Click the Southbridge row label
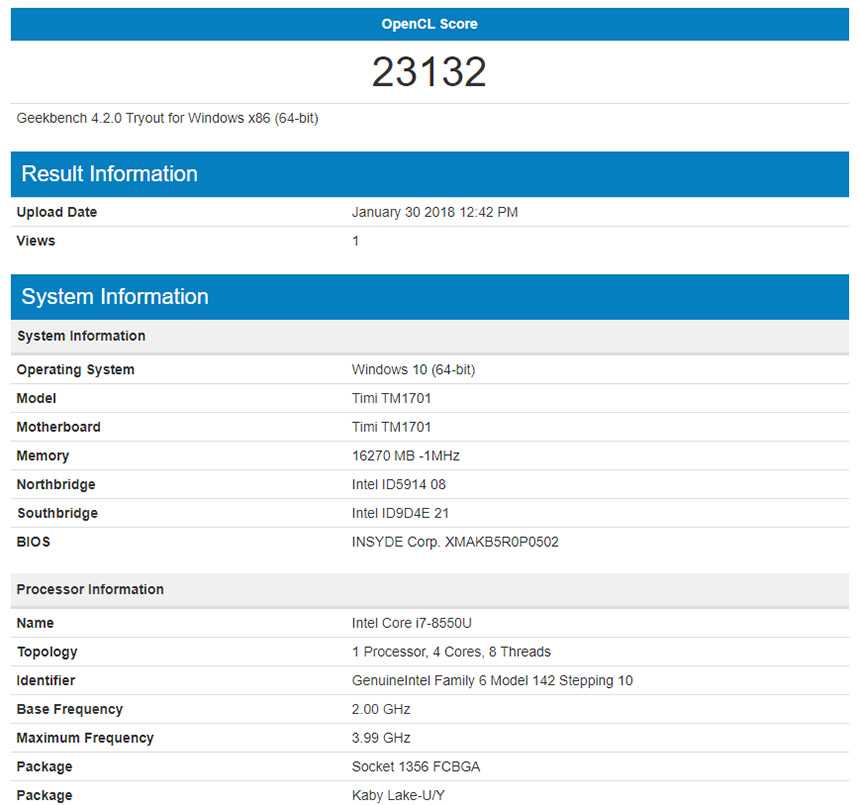The height and width of the screenshot is (805, 860). [x=56, y=513]
